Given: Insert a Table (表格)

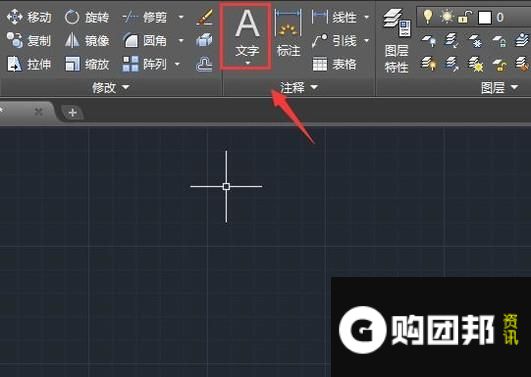Looking at the screenshot, I should pos(334,64).
